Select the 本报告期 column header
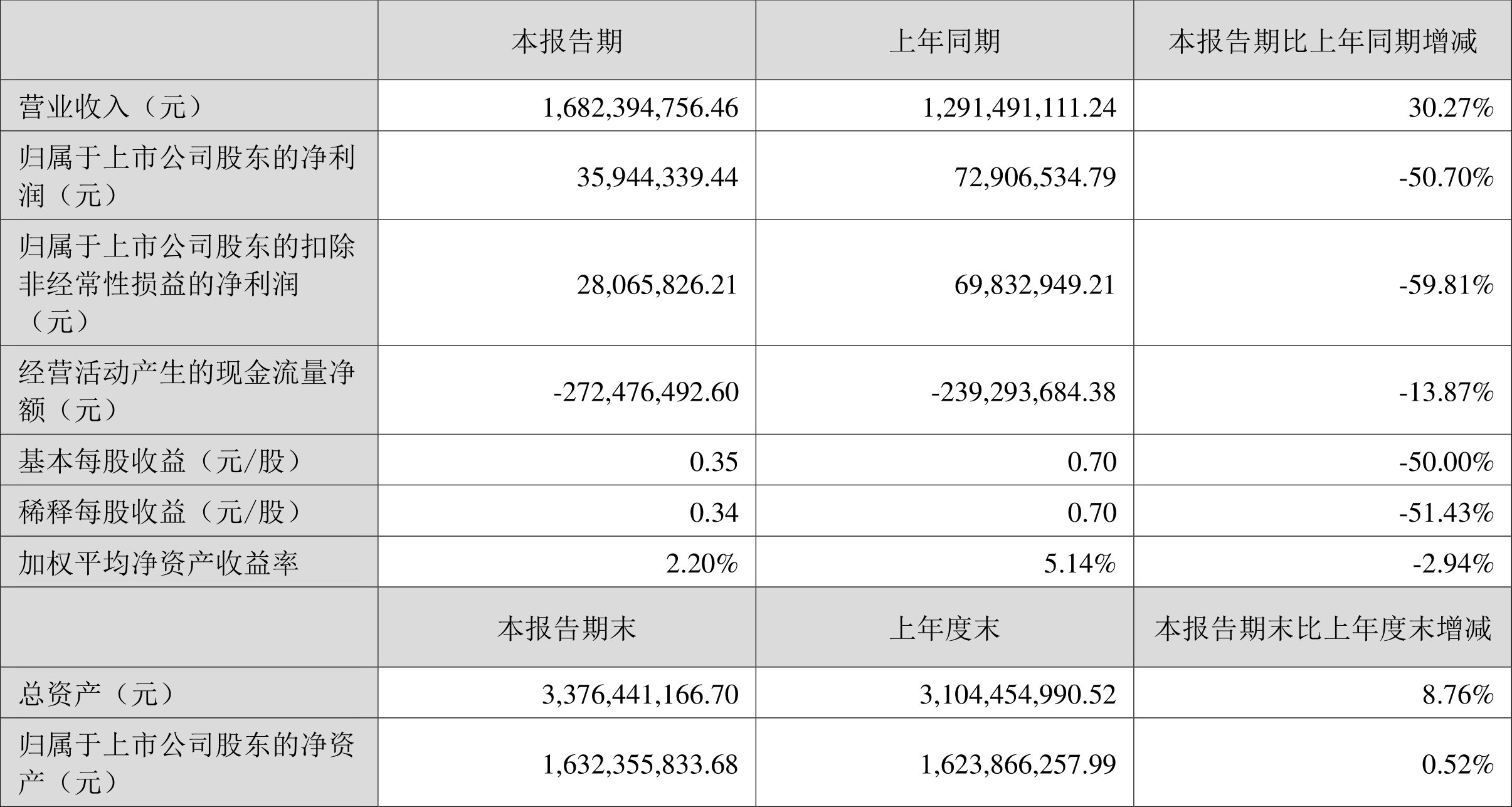This screenshot has height=807, width=1512. (x=567, y=41)
